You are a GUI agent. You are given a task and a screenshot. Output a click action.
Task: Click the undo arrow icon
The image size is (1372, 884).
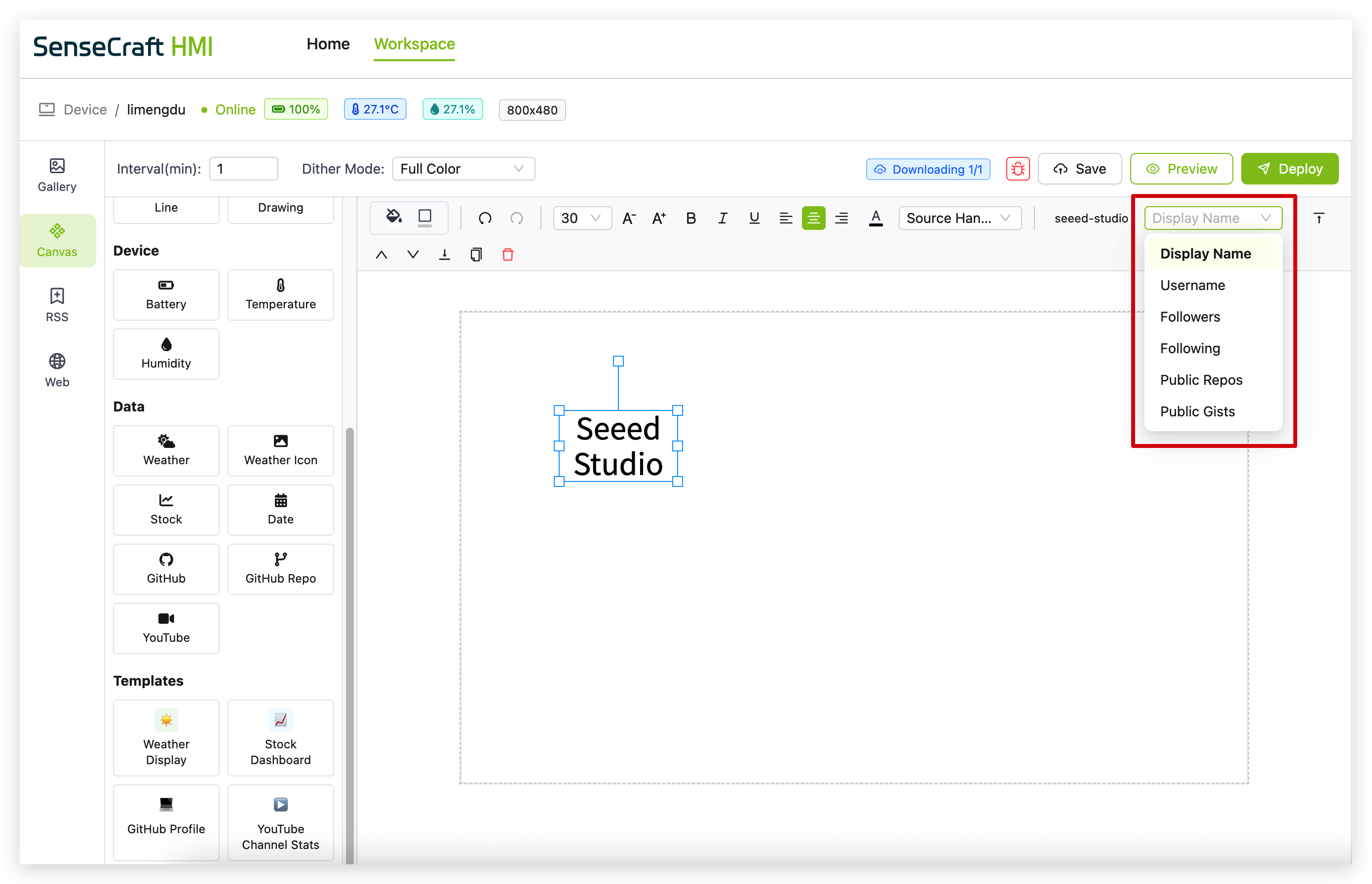[x=485, y=218]
